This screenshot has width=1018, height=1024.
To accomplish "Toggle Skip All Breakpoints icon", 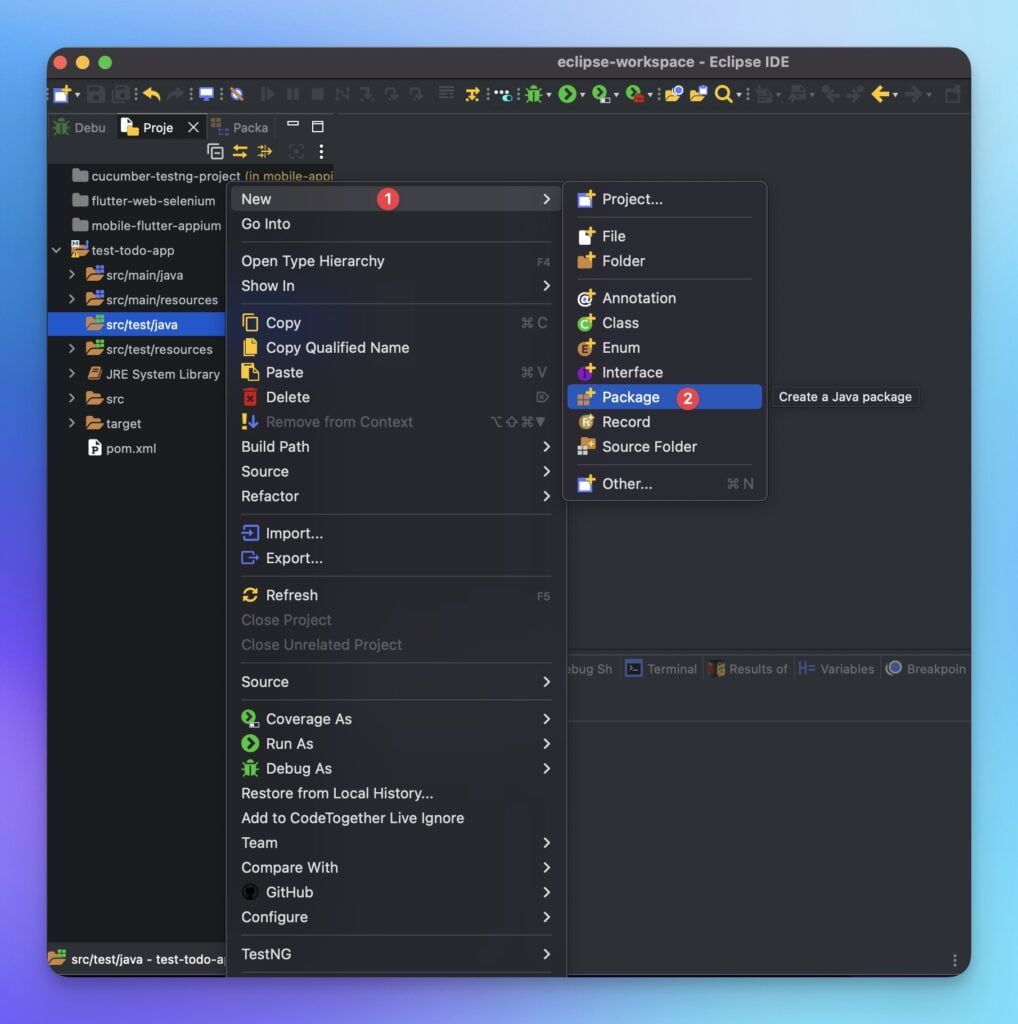I will (x=237, y=94).
